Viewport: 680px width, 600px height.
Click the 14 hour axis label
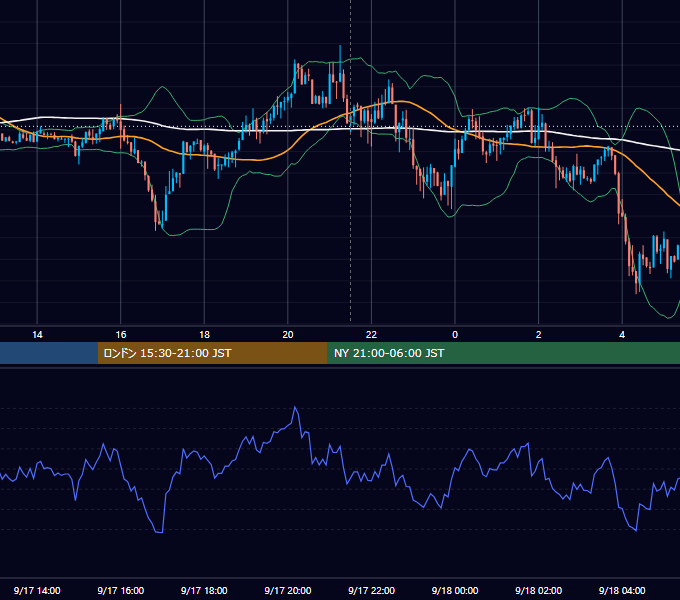tap(37, 335)
